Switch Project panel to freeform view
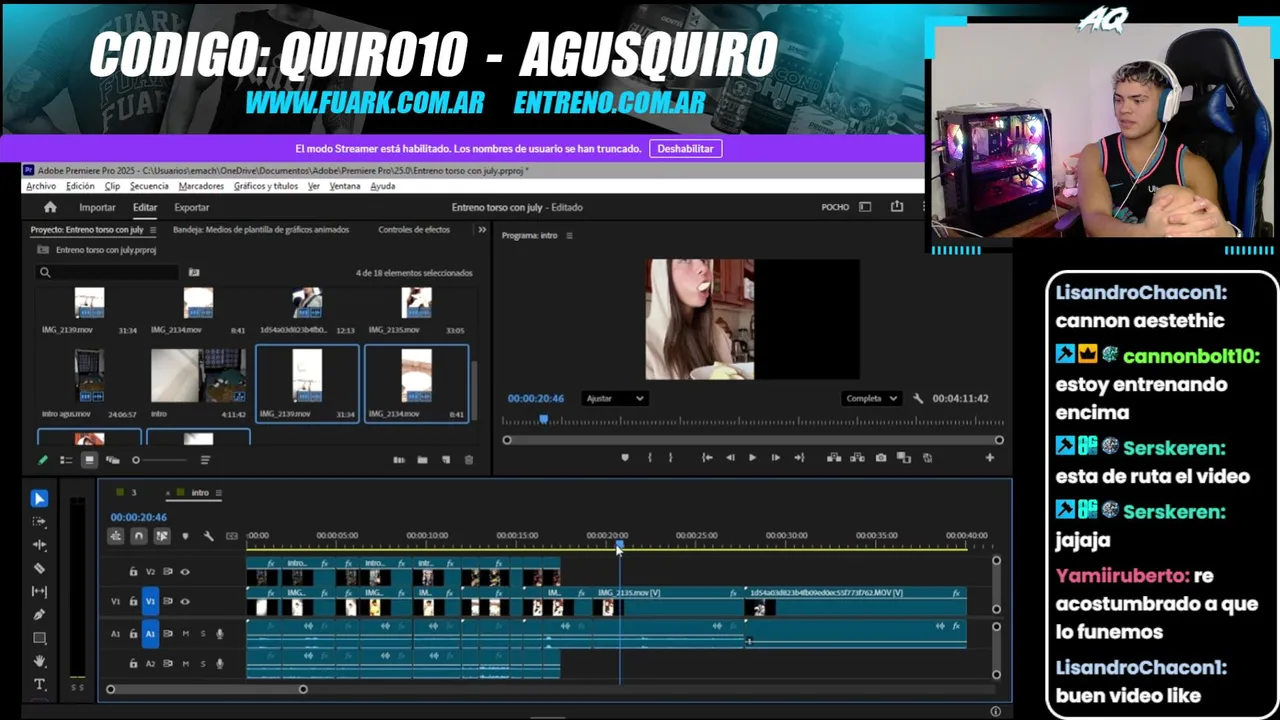Viewport: 1280px width, 720px height. [x=112, y=460]
